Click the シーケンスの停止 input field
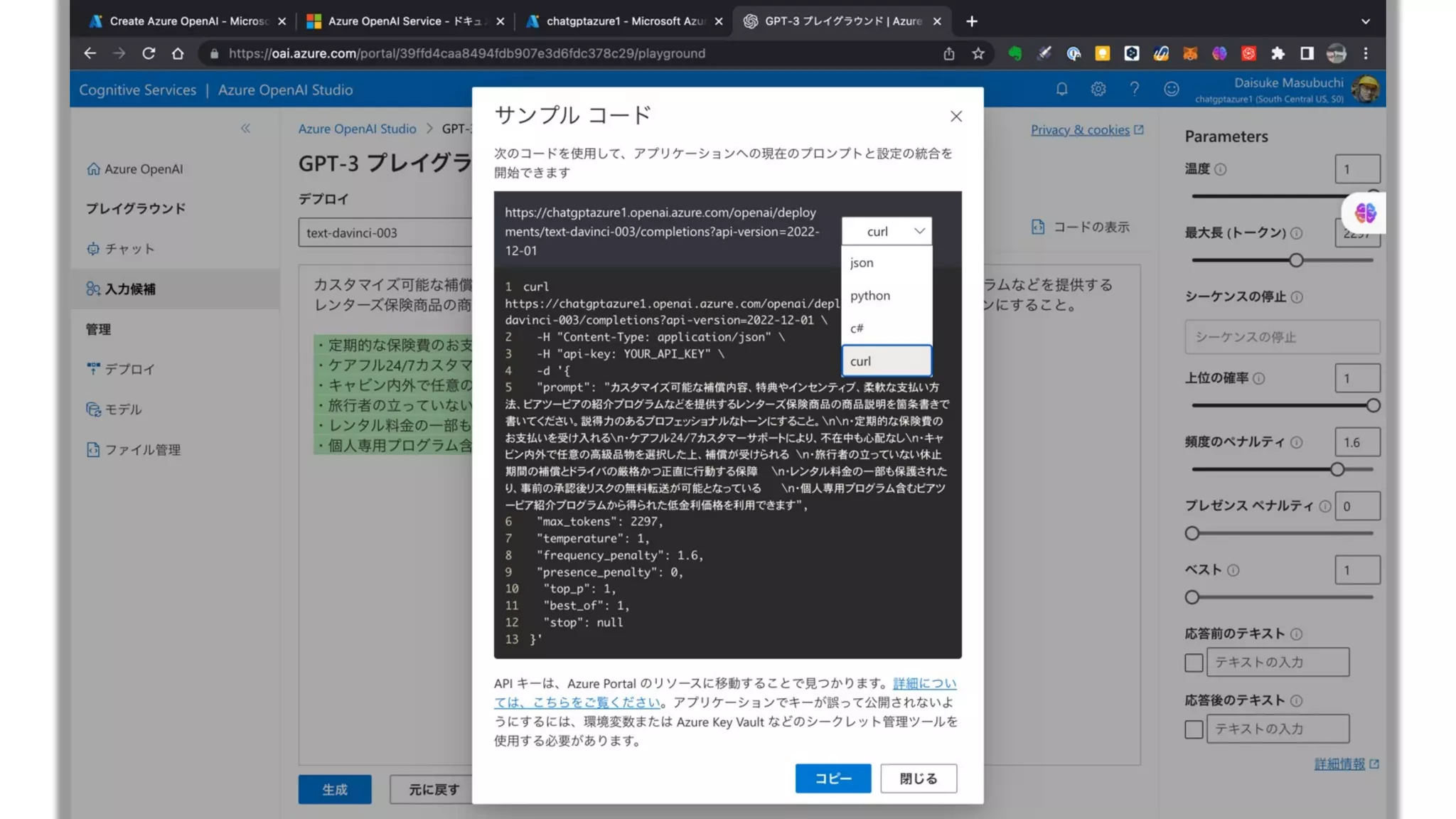 1282,337
